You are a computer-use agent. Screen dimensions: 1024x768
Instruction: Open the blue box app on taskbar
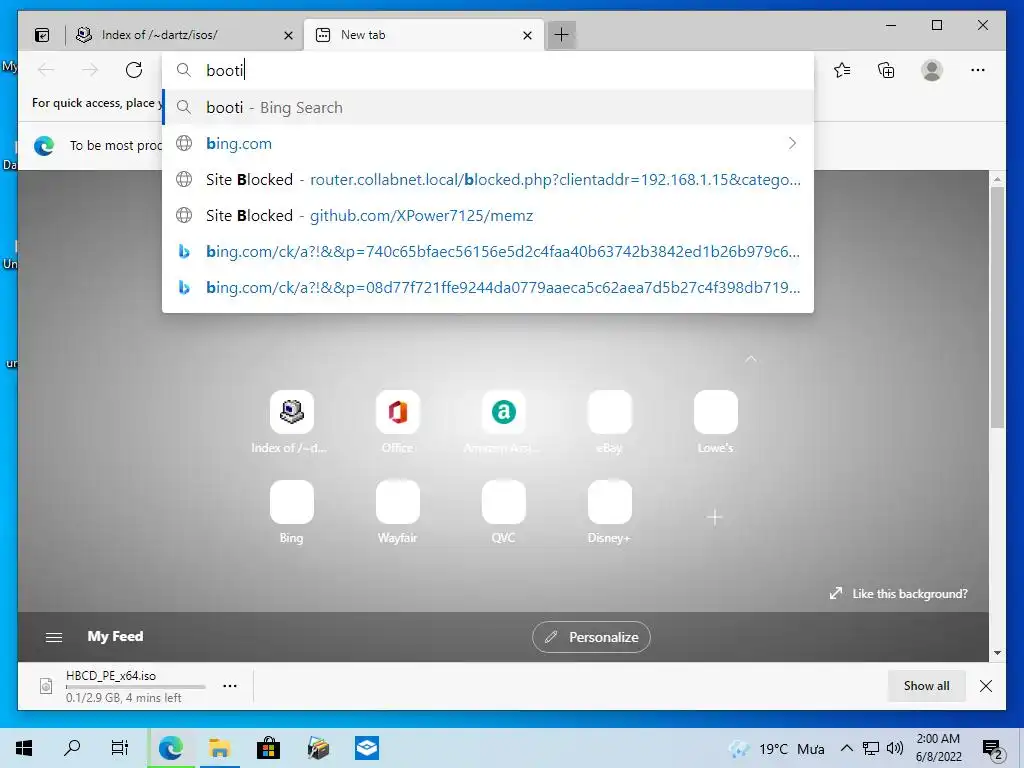(367, 748)
